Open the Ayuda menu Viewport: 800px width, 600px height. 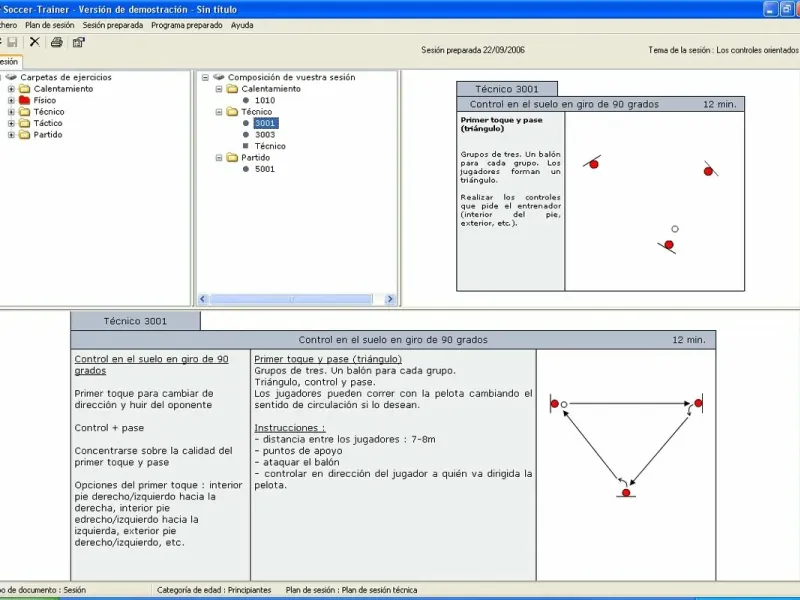242,25
